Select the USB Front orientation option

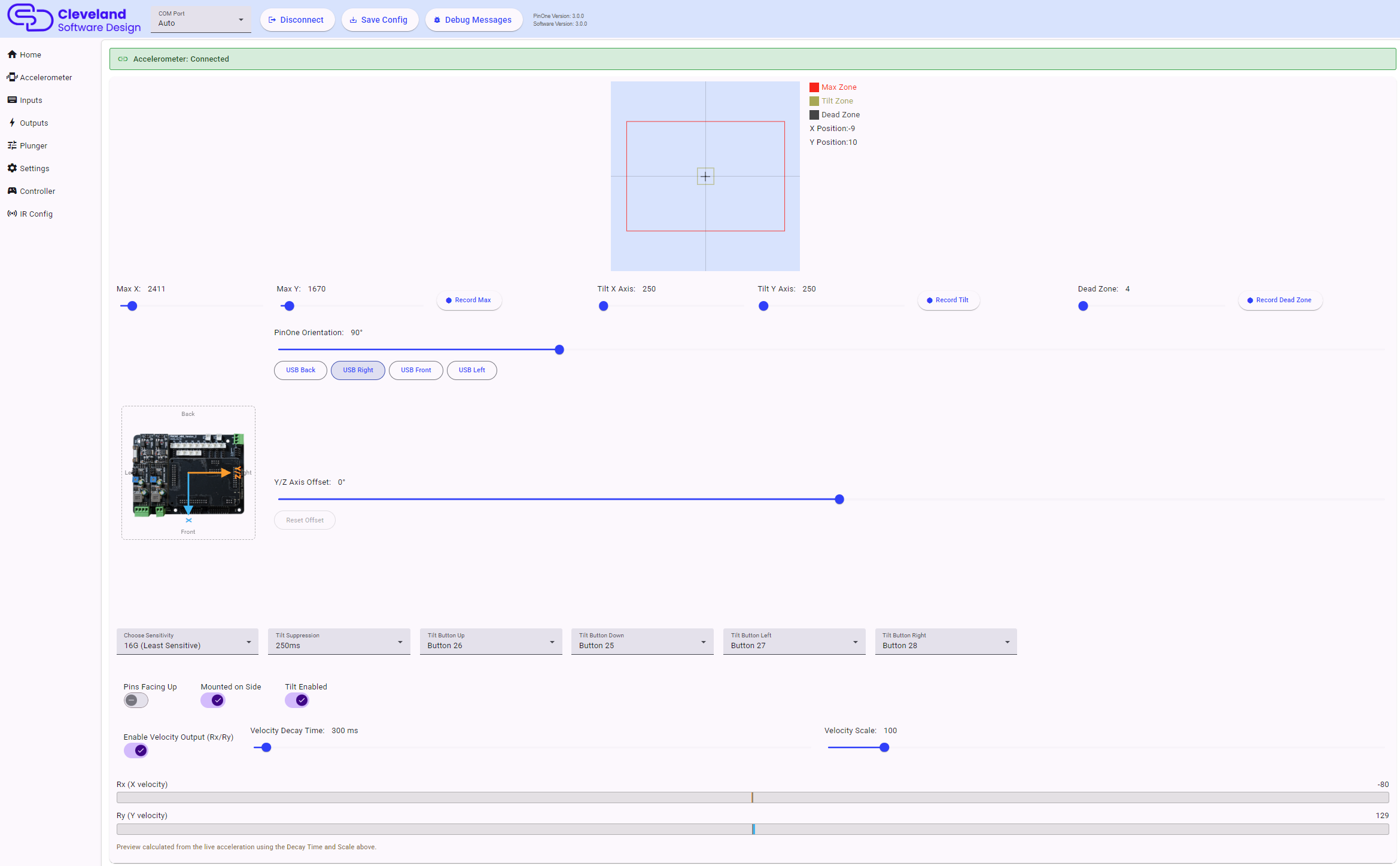coord(416,370)
